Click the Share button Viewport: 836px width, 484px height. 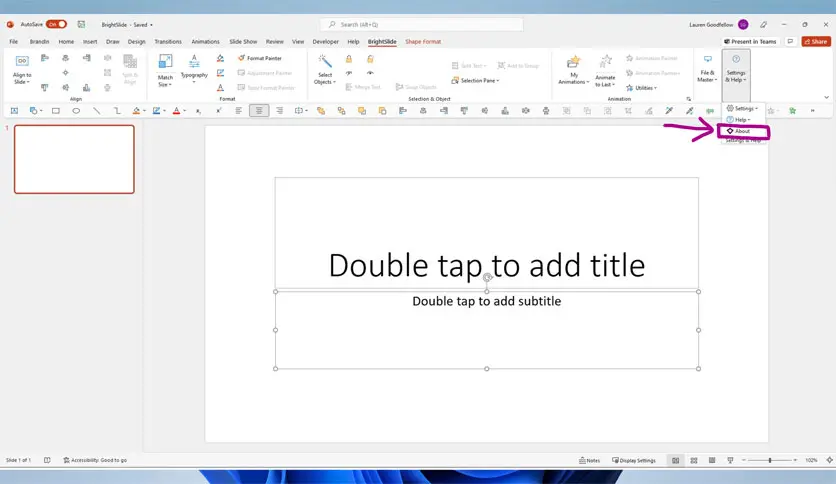(816, 42)
